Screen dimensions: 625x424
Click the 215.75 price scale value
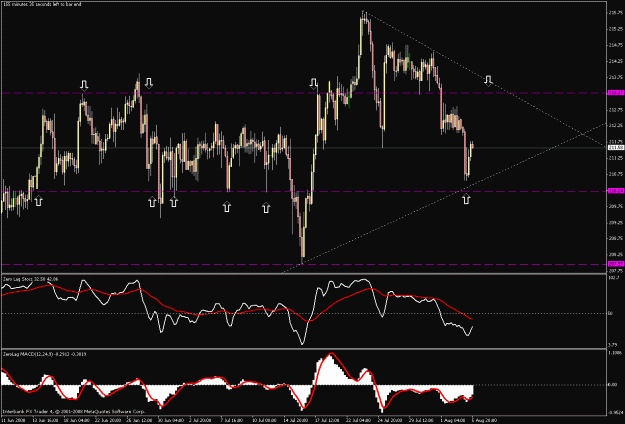click(x=615, y=13)
